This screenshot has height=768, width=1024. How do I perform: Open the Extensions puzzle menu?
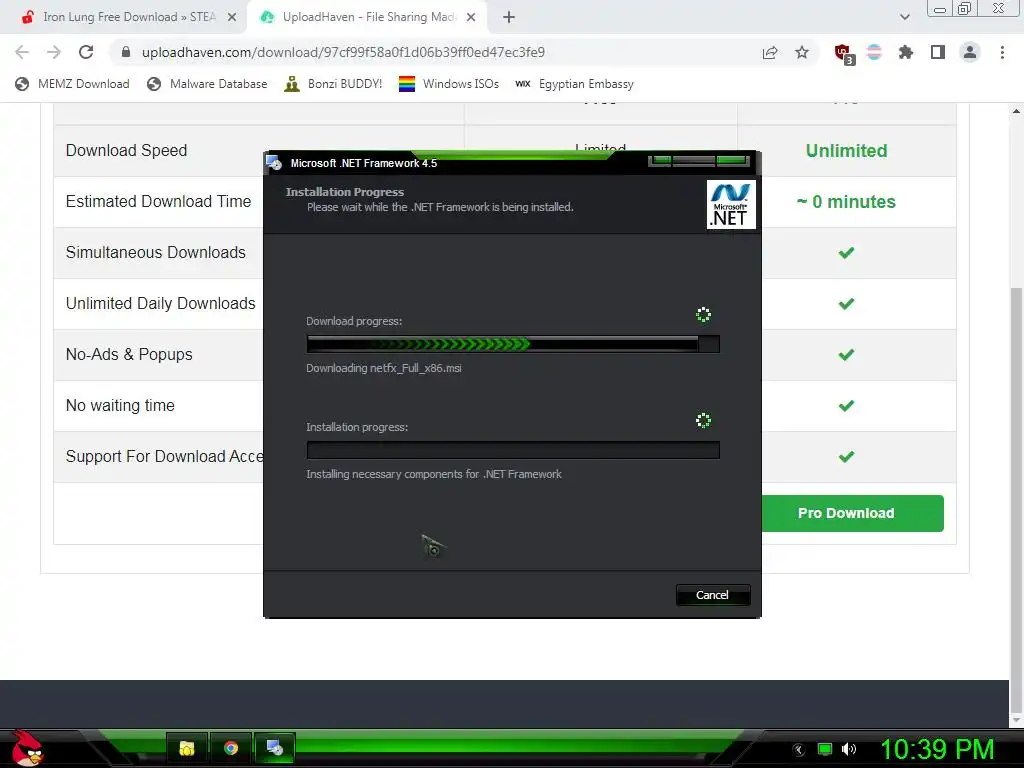(906, 52)
